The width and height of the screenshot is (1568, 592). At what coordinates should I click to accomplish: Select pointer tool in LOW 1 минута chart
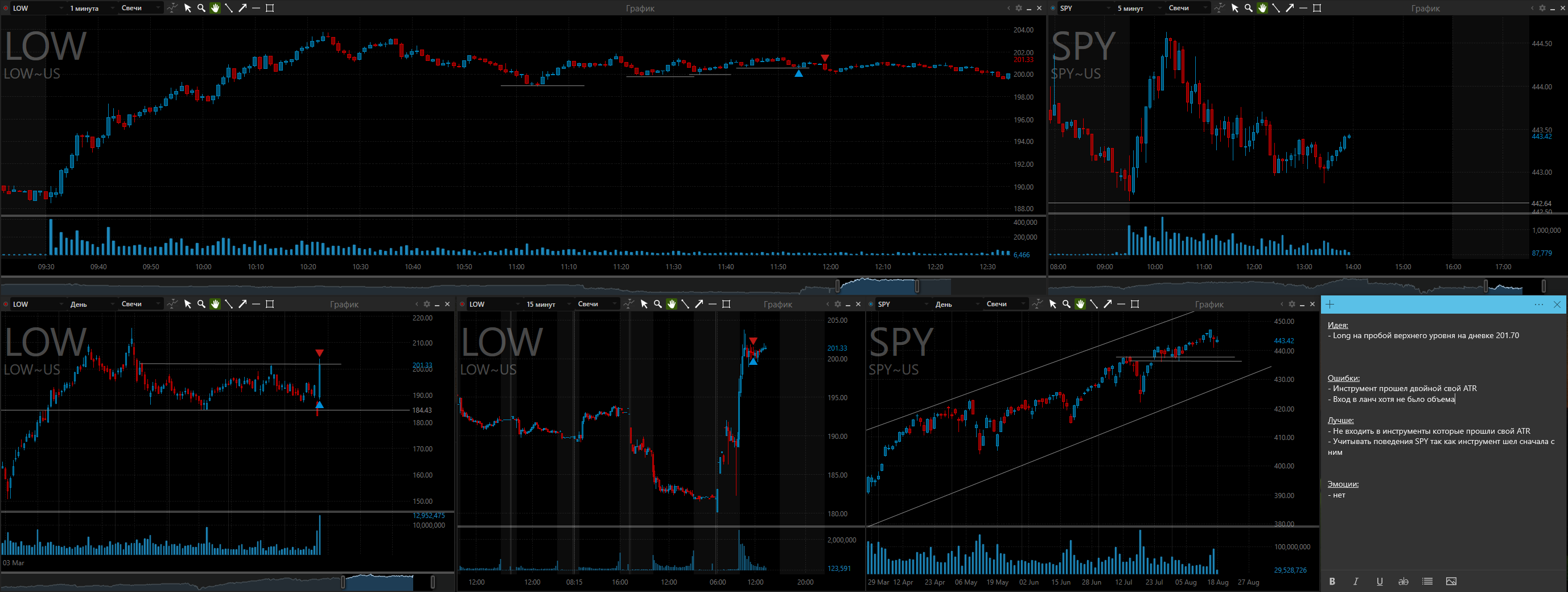187,8
